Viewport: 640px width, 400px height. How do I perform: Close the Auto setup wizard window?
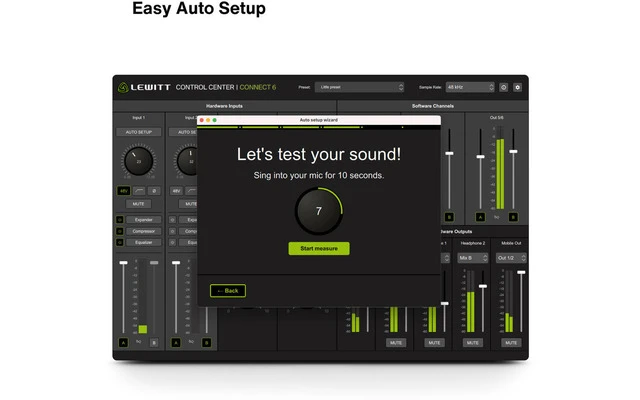pyautogui.click(x=201, y=120)
